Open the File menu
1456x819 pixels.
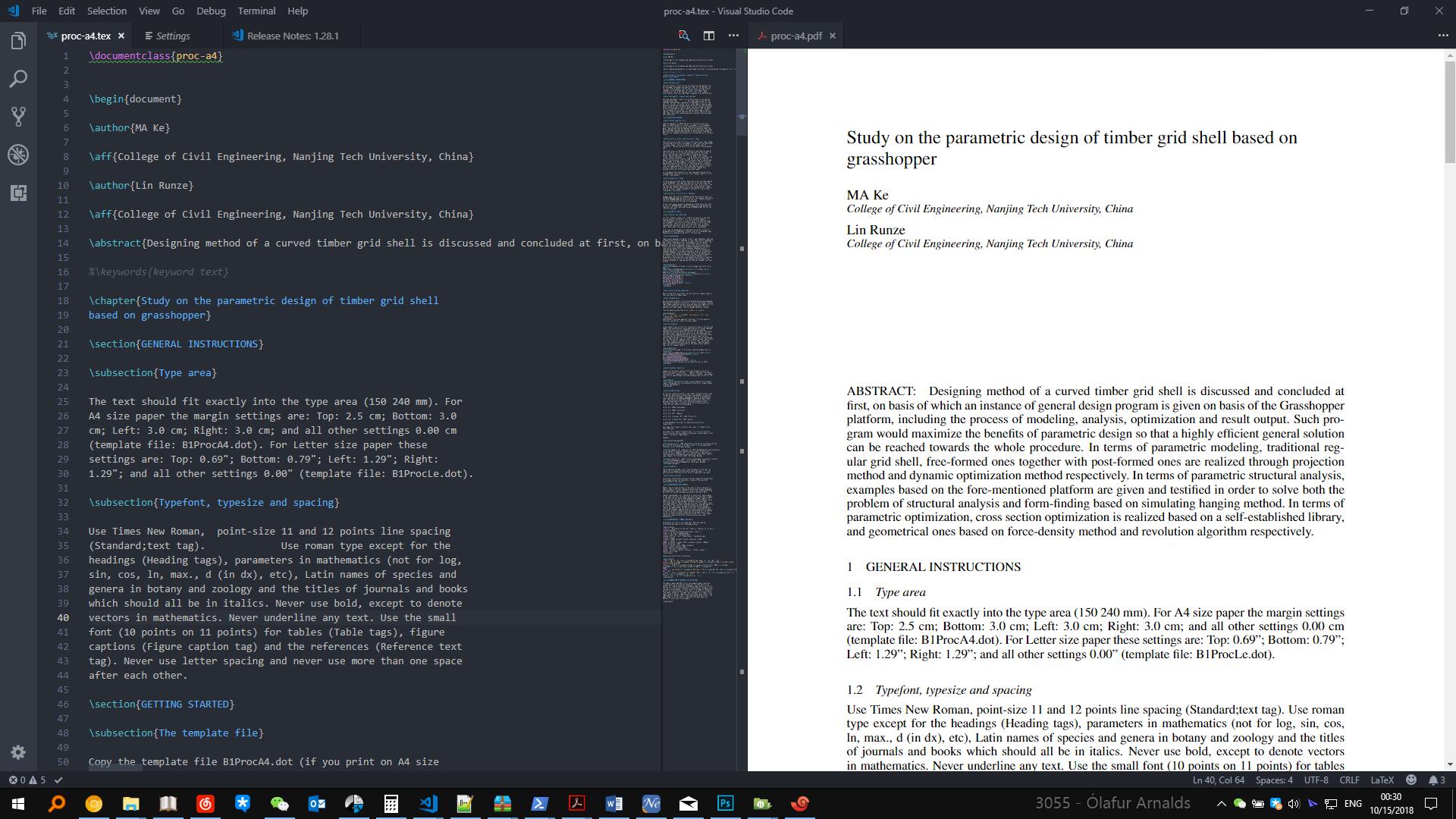tap(39, 11)
